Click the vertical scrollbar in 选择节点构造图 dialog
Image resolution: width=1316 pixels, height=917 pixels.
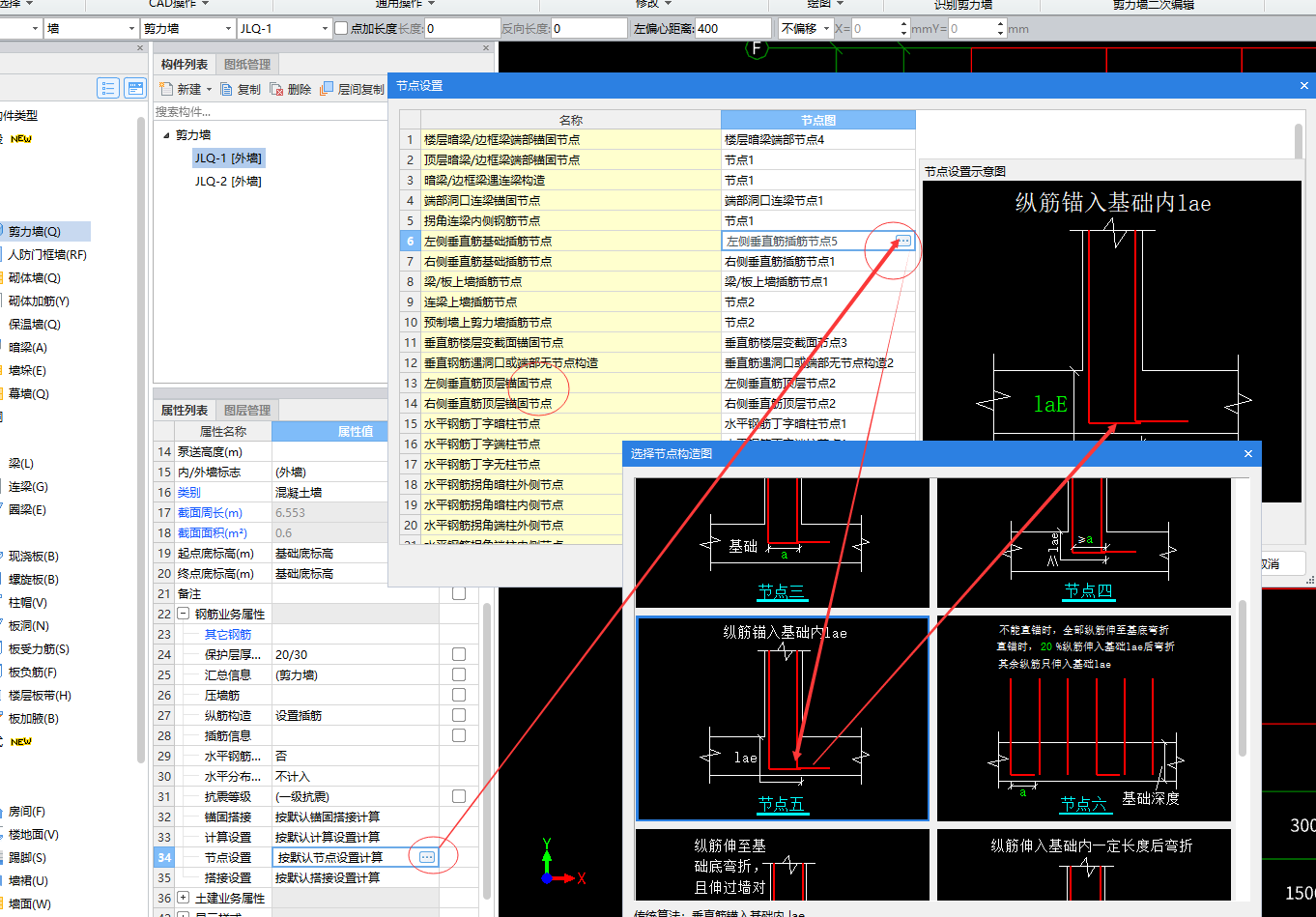coord(1242,676)
